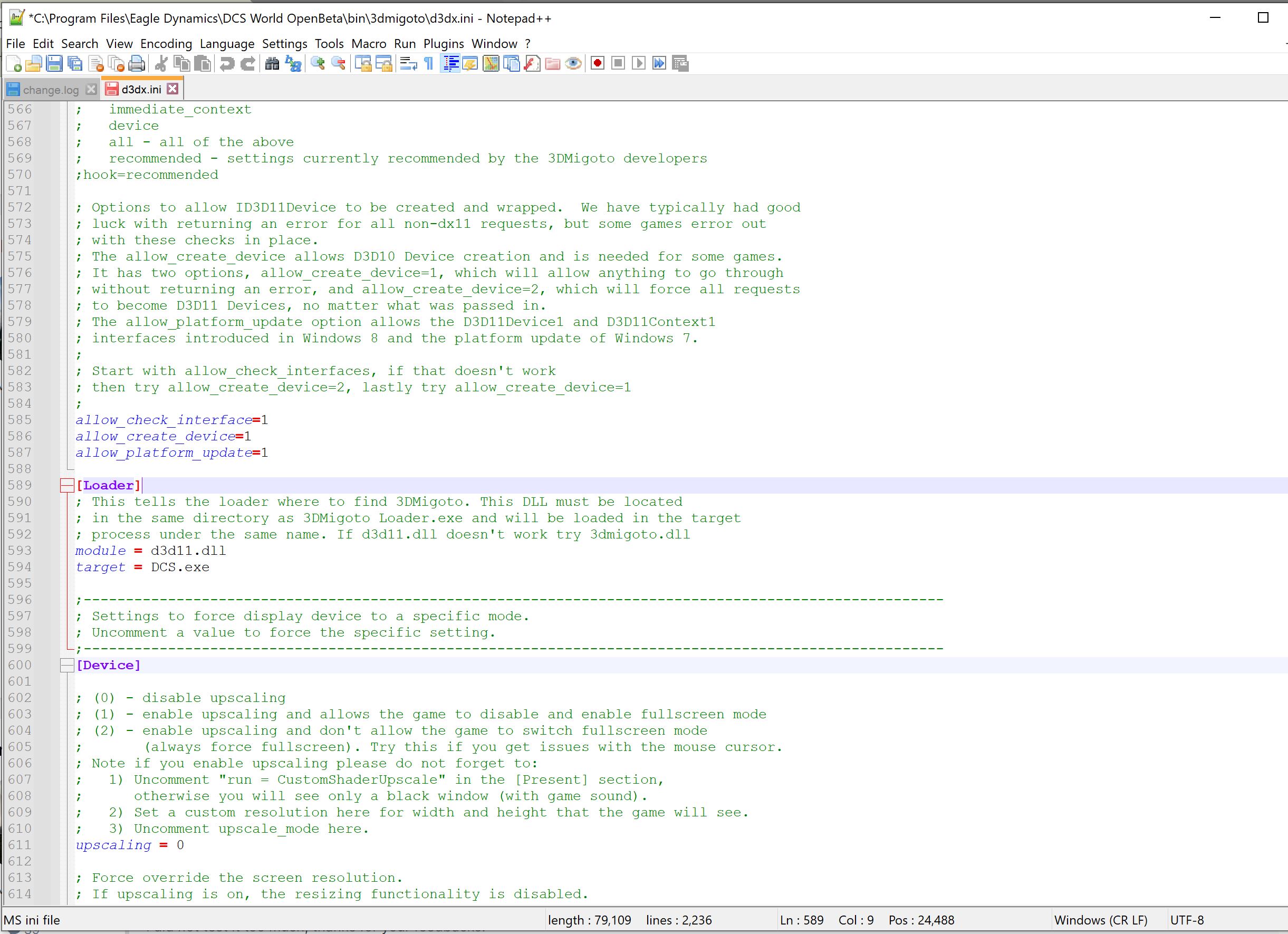Open the Document List panel
The width and height of the screenshot is (1288, 934).
(511, 64)
